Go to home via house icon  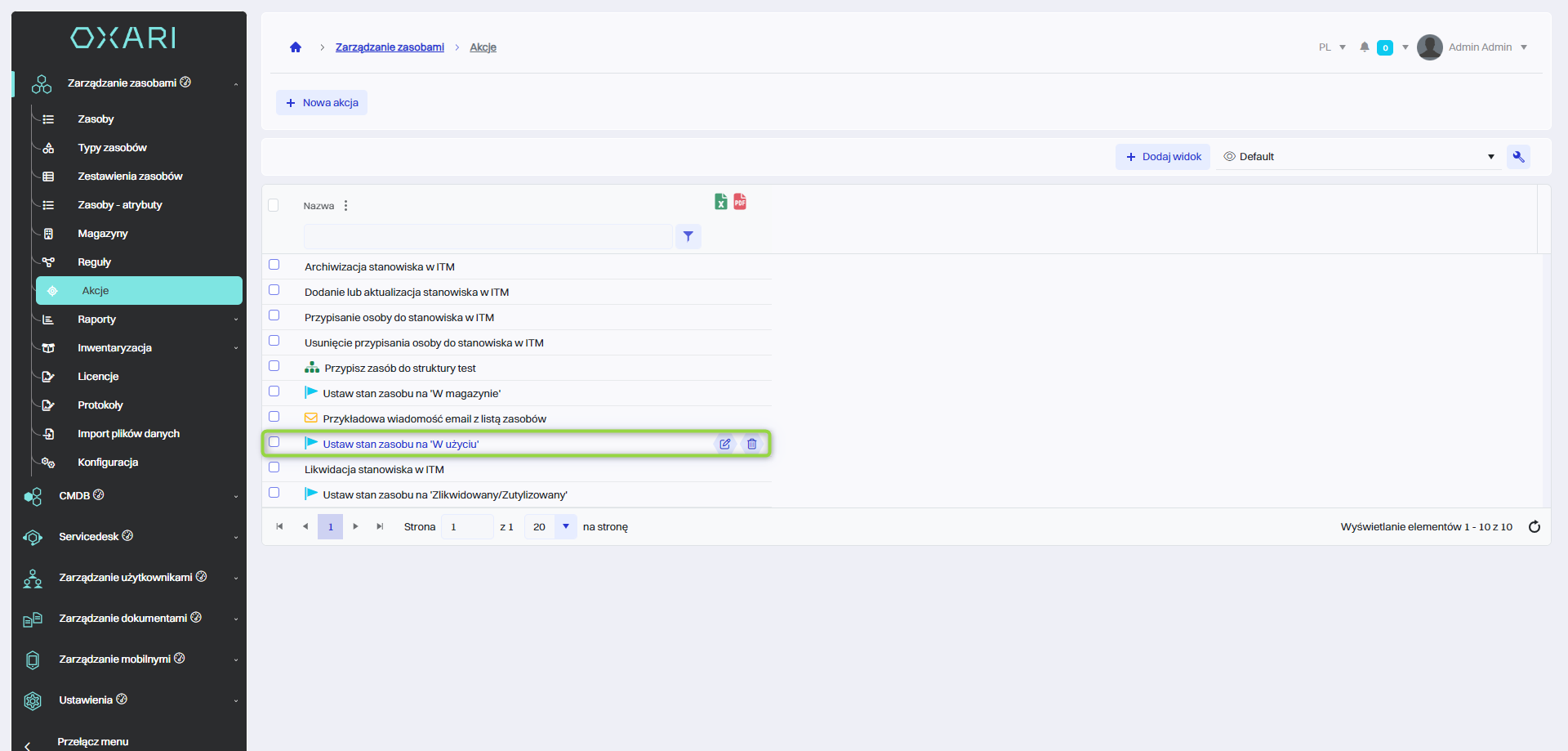296,47
